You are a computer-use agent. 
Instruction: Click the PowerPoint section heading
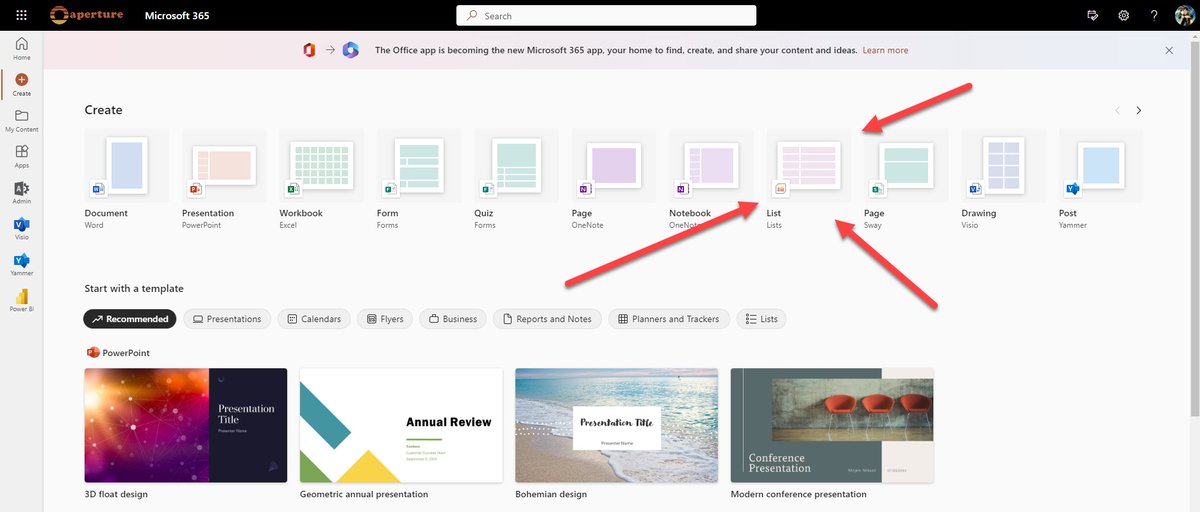pos(117,352)
